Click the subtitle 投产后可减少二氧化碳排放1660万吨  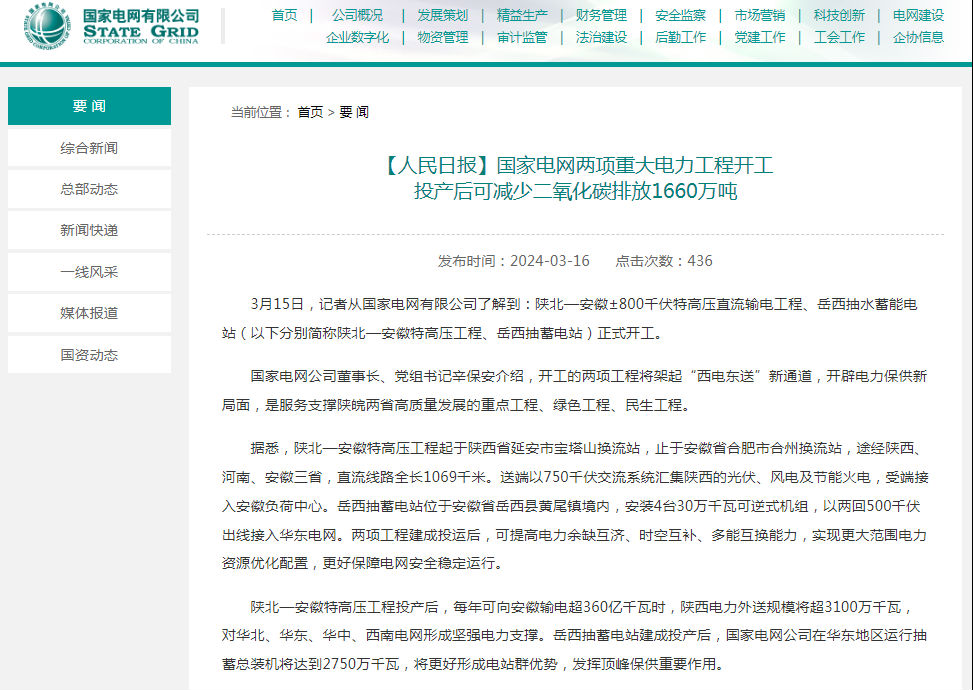[576, 191]
